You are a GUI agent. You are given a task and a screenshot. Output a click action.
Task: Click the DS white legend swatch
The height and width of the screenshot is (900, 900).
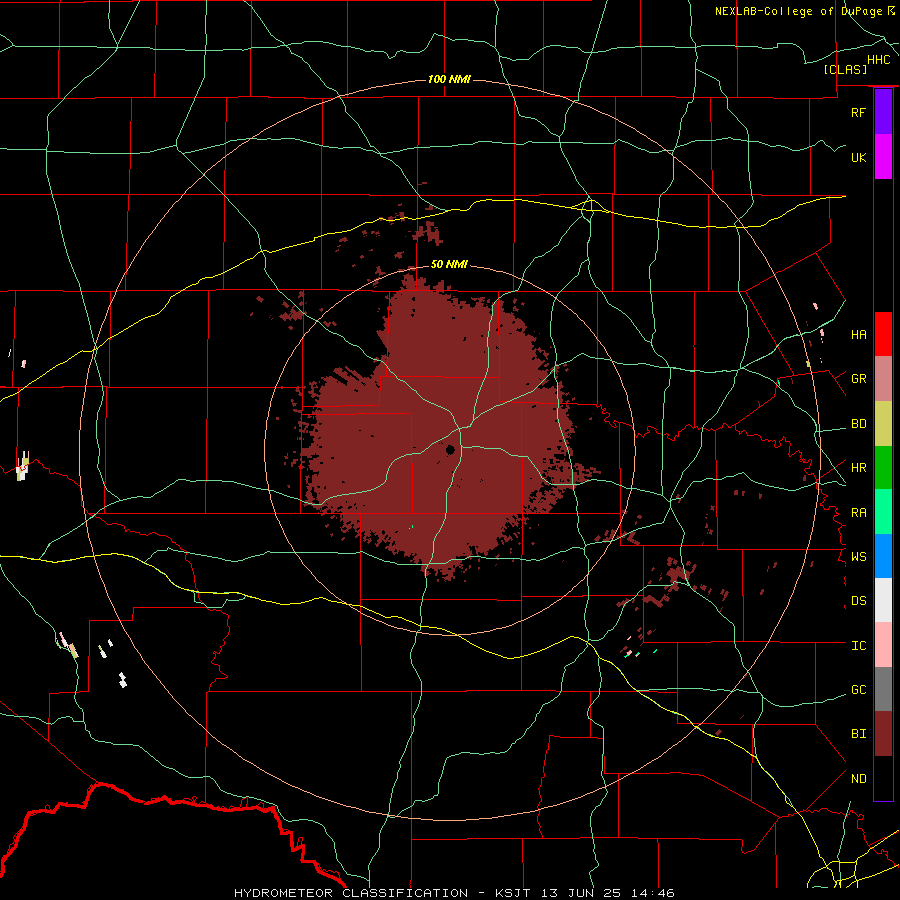click(x=883, y=600)
